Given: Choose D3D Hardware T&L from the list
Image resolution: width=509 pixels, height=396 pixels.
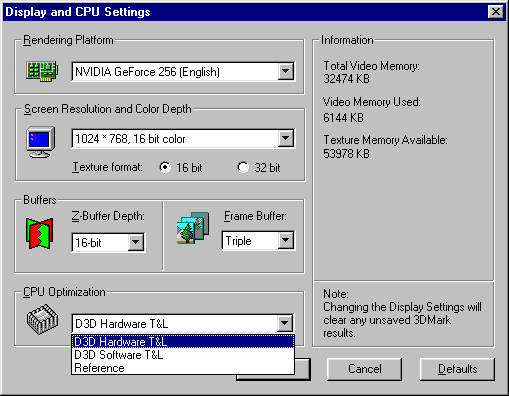Looking at the screenshot, I should tap(183, 342).
